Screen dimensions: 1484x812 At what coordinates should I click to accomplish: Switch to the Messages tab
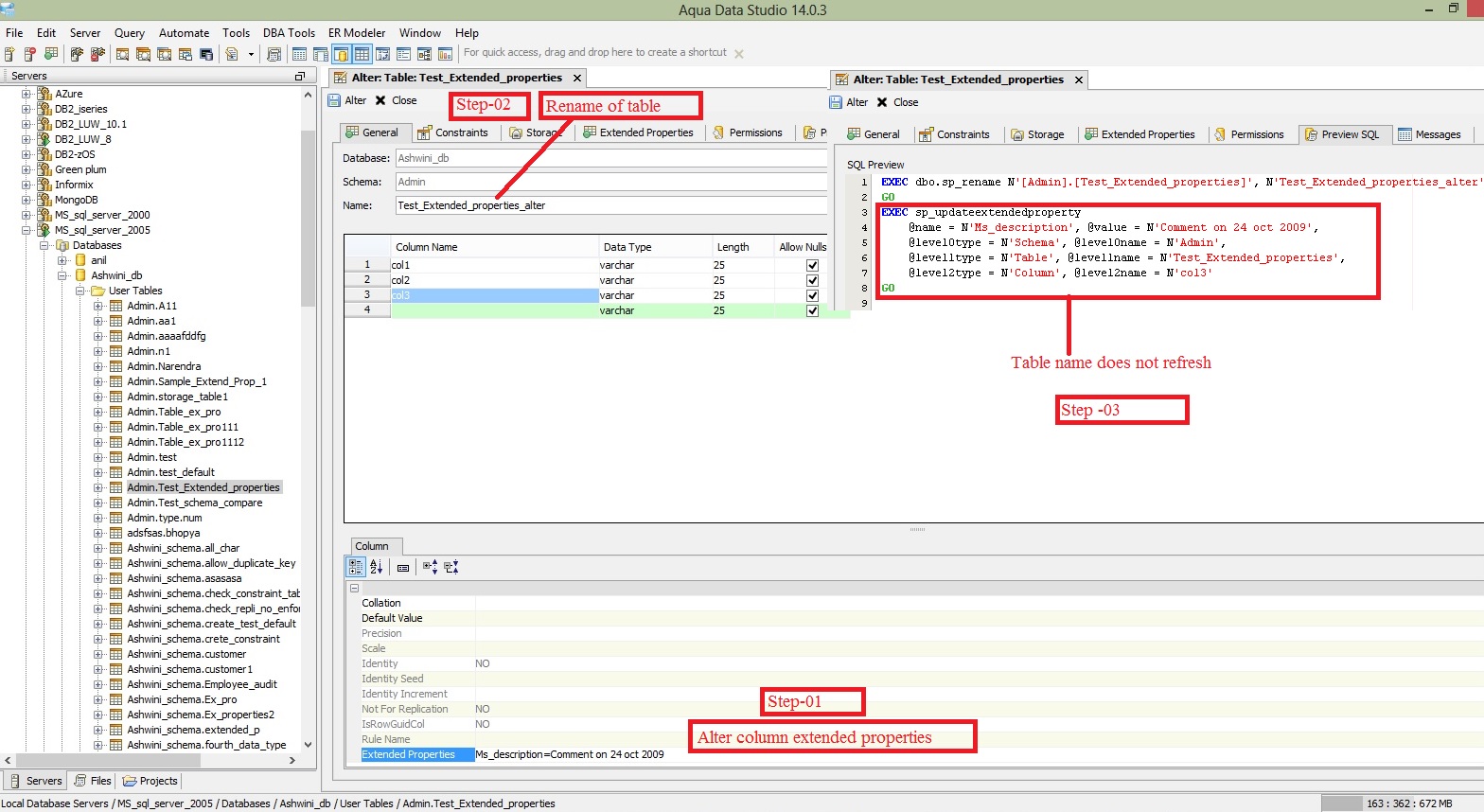click(x=1430, y=134)
